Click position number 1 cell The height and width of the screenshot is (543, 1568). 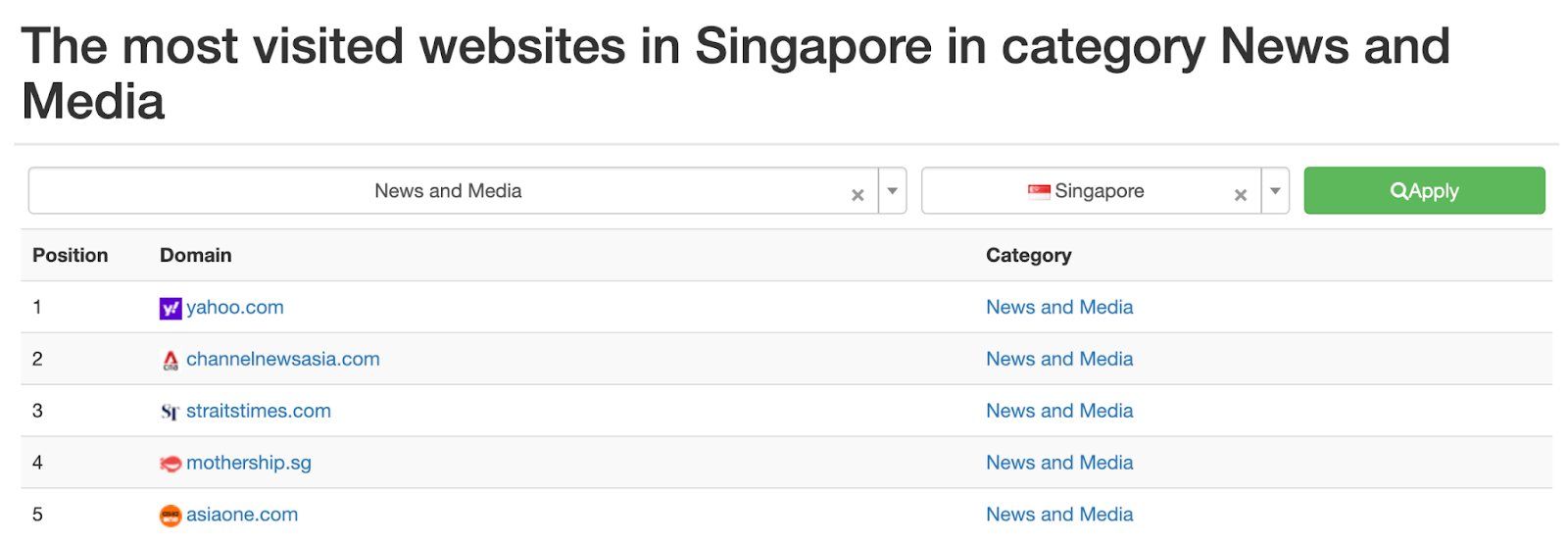pos(37,307)
